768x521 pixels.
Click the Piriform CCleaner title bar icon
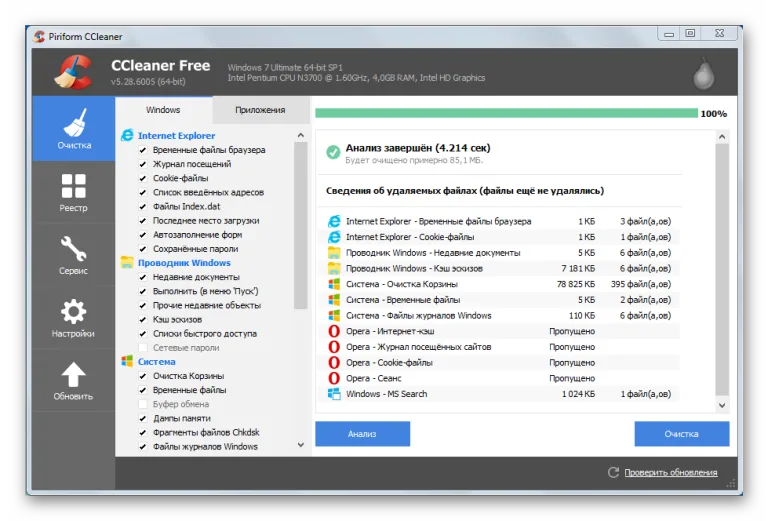(39, 36)
